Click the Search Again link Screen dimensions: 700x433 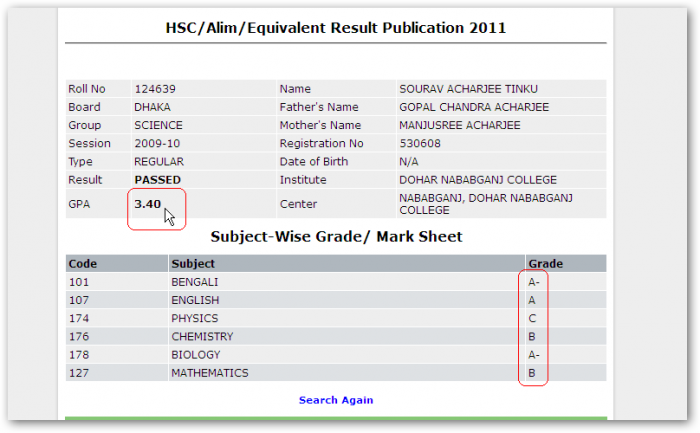336,400
